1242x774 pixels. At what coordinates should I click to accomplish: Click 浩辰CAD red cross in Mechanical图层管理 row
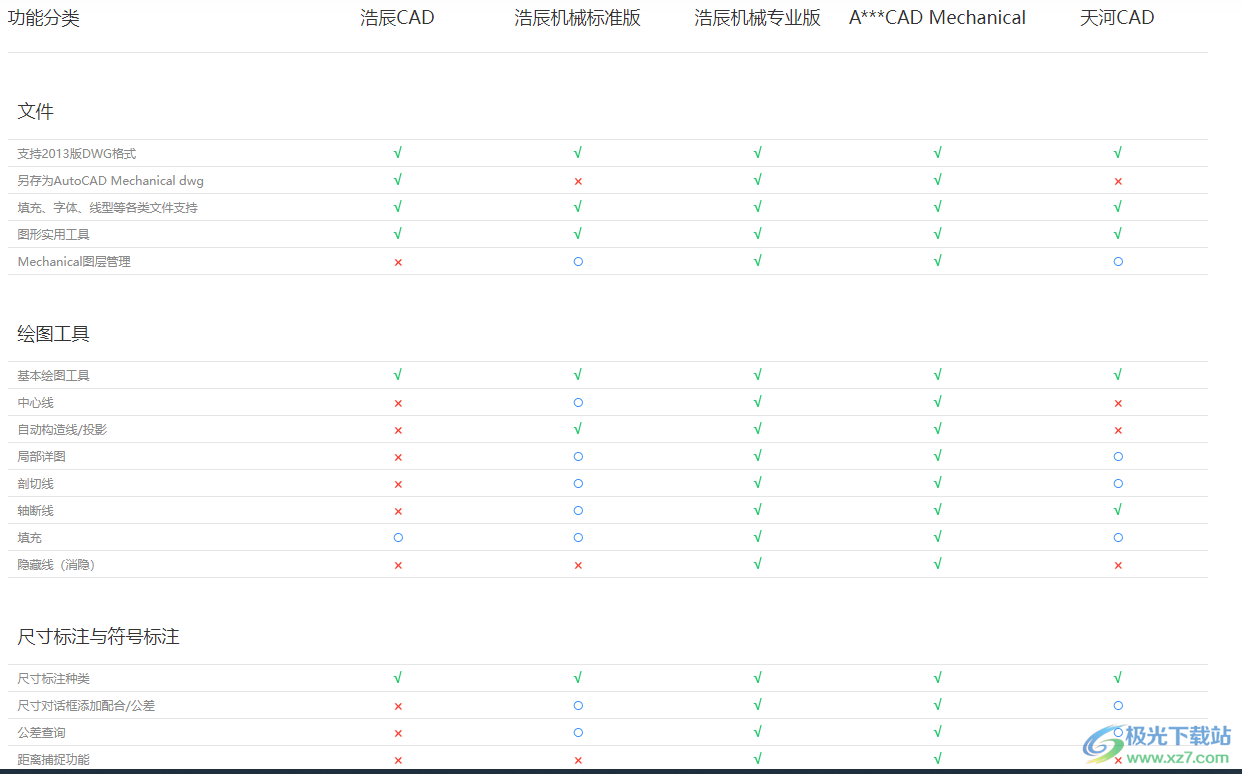coord(398,262)
